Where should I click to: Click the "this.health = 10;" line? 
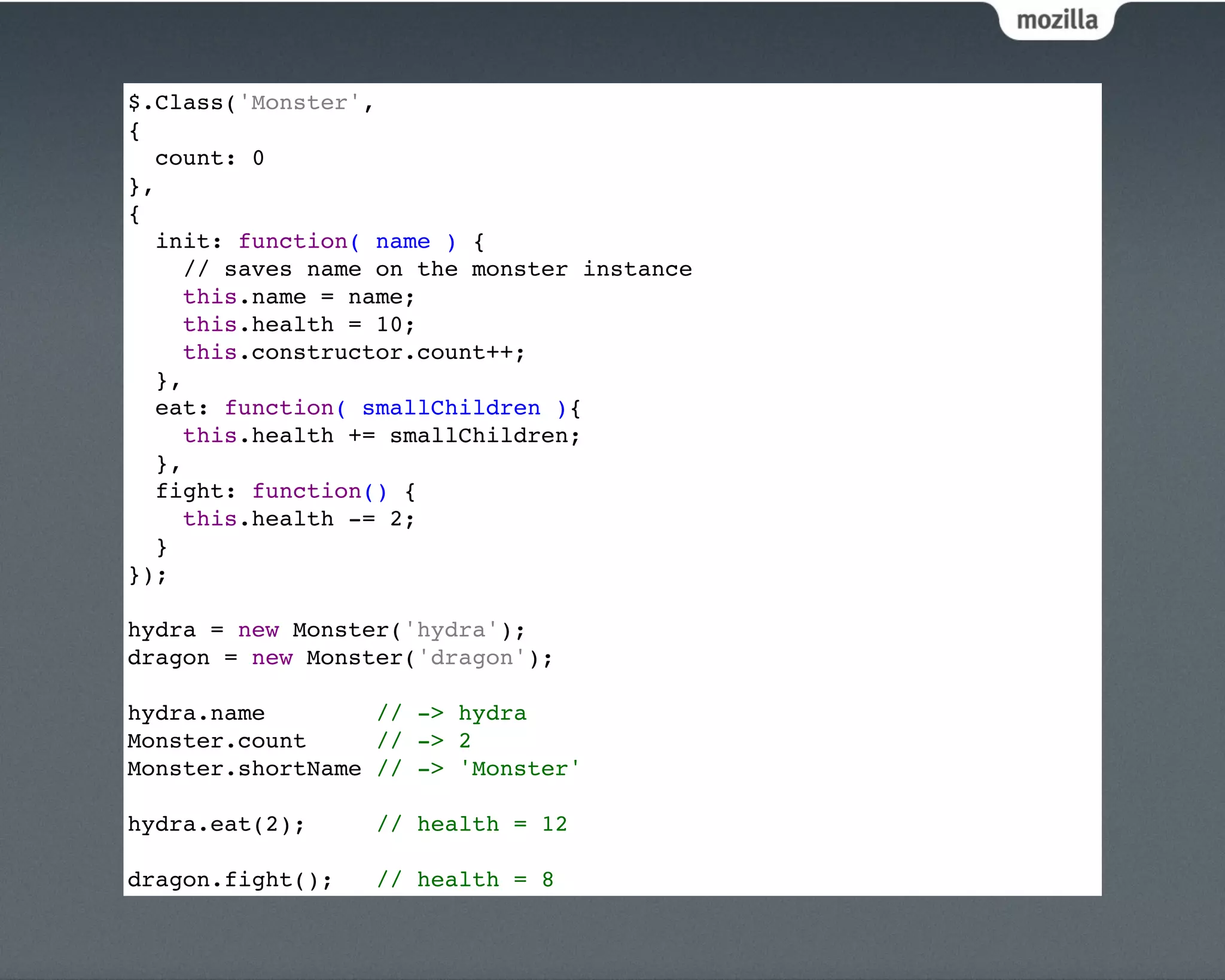tap(298, 325)
